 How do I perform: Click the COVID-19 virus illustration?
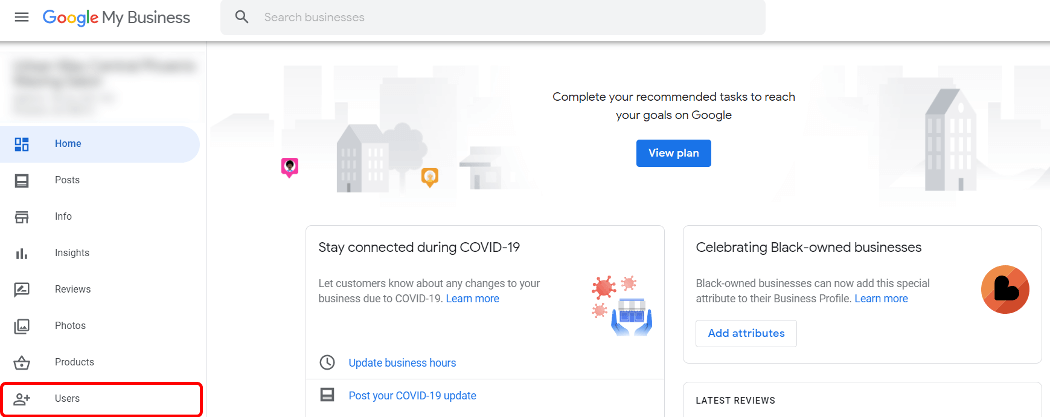coord(622,305)
